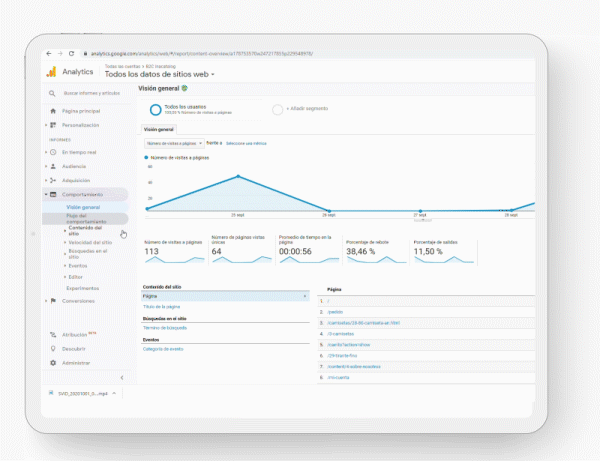Click Título de la página link
Image resolution: width=600 pixels, height=461 pixels.
(x=161, y=307)
